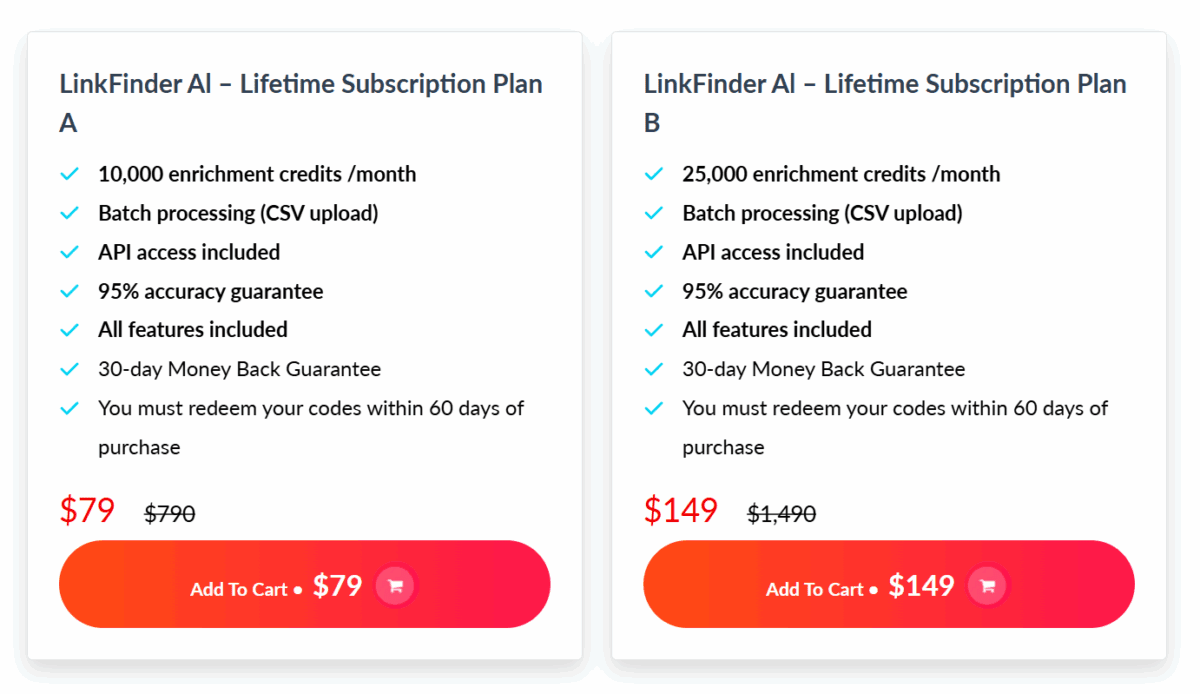Image resolution: width=1200 pixels, height=694 pixels.
Task: Click Plan B's redeem codes checkmark icon
Action: click(x=653, y=408)
